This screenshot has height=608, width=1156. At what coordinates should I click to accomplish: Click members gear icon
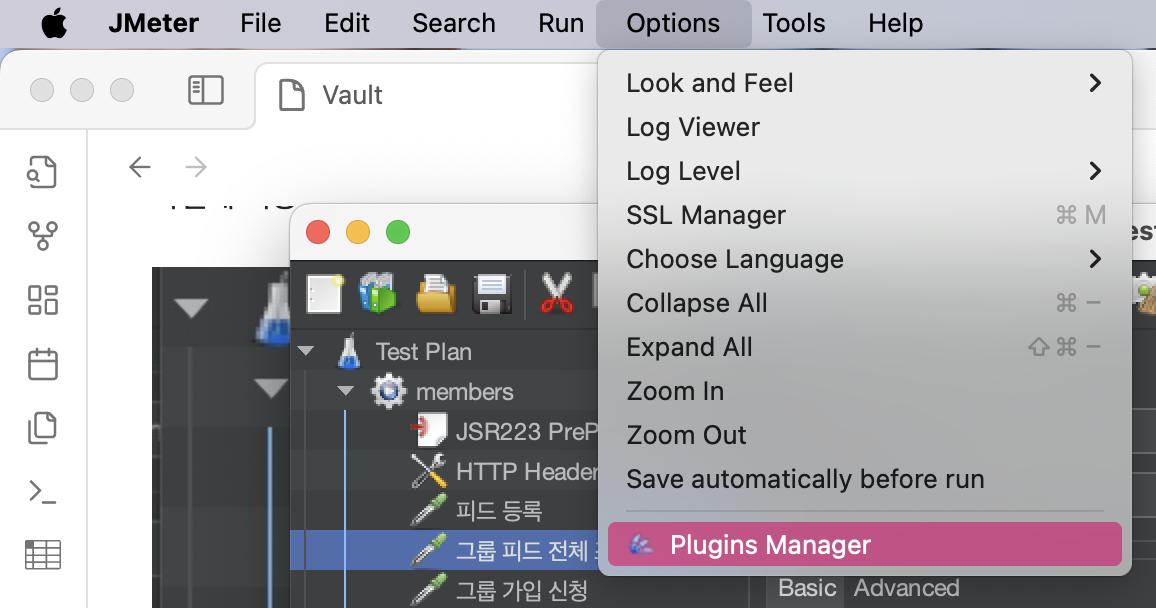[389, 391]
